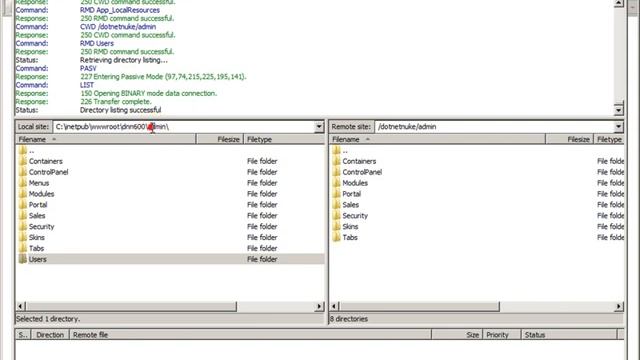Click the 'Selected 1 directory.' status text

pyautogui.click(x=48, y=319)
